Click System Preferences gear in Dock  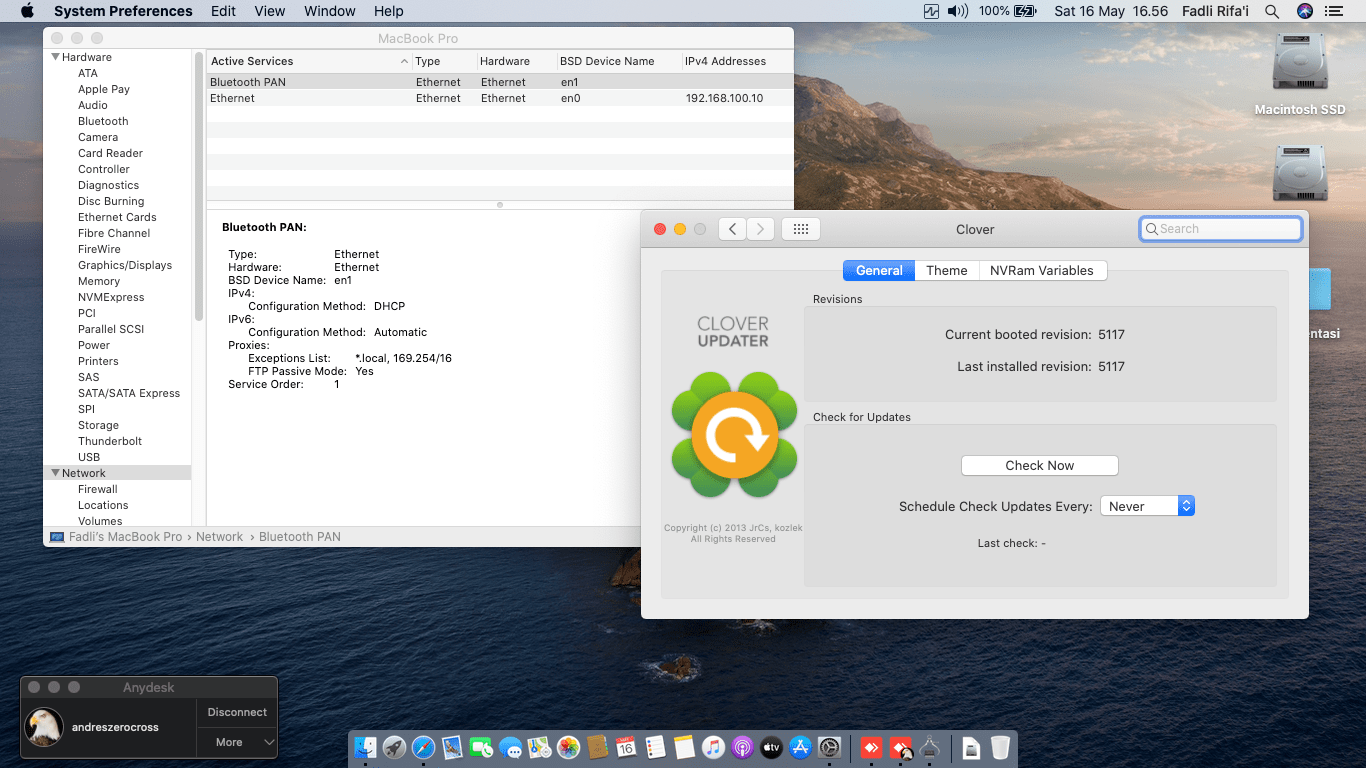pyautogui.click(x=830, y=747)
